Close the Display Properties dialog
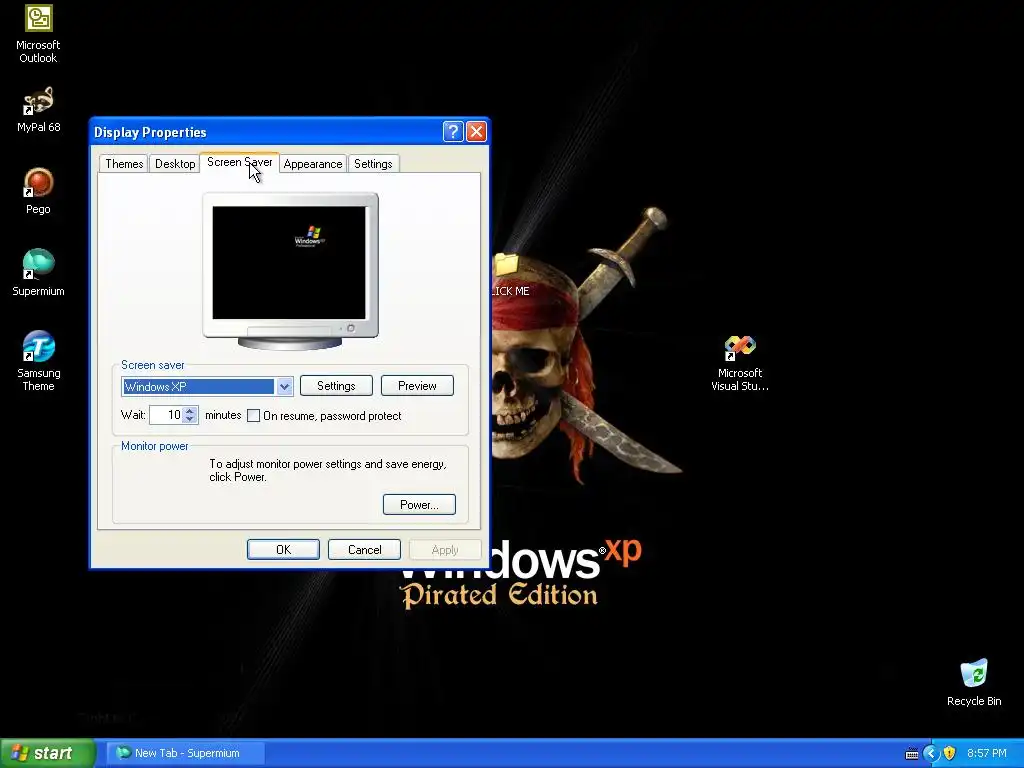Viewport: 1024px width, 768px height. point(476,132)
